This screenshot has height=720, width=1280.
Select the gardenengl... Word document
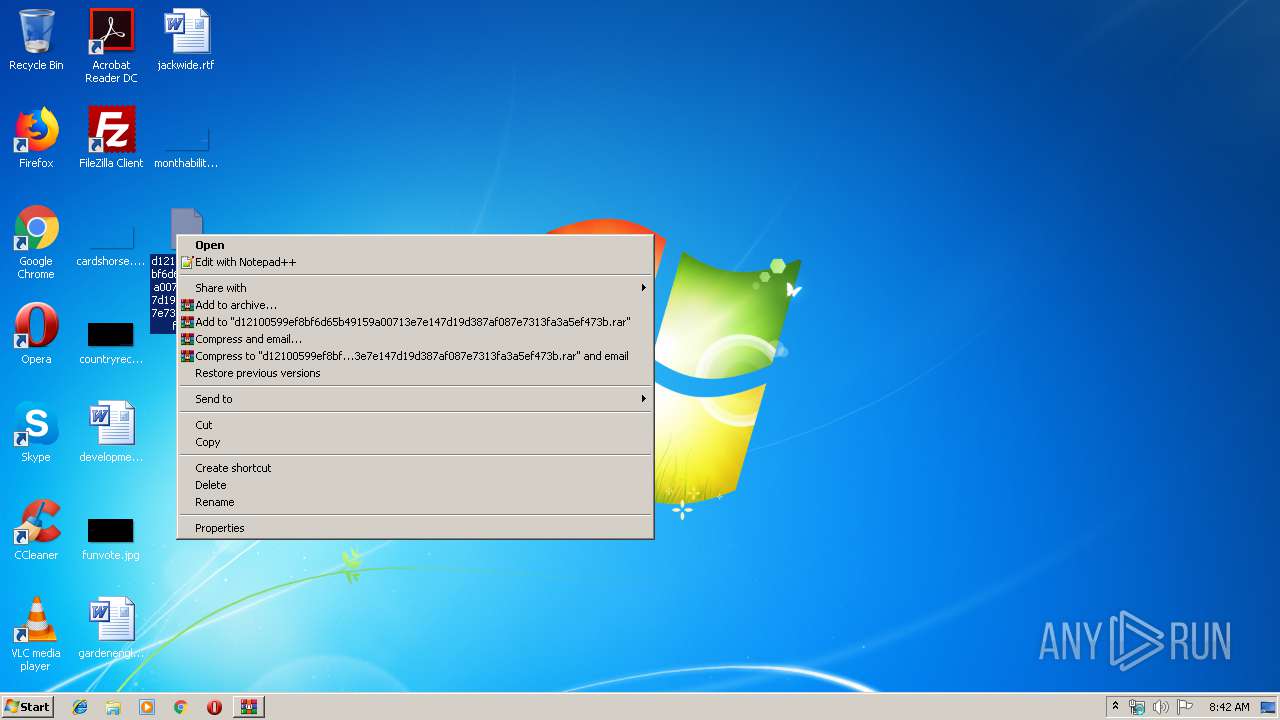pyautogui.click(x=111, y=628)
